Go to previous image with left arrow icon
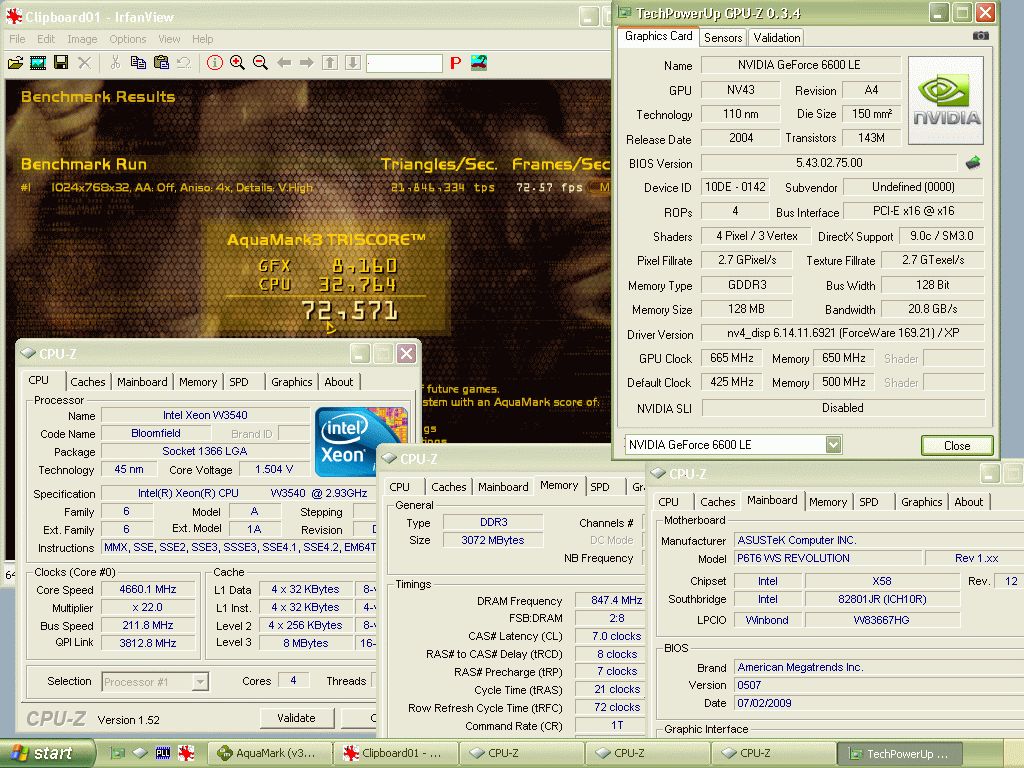This screenshot has height=768, width=1024. click(x=283, y=63)
